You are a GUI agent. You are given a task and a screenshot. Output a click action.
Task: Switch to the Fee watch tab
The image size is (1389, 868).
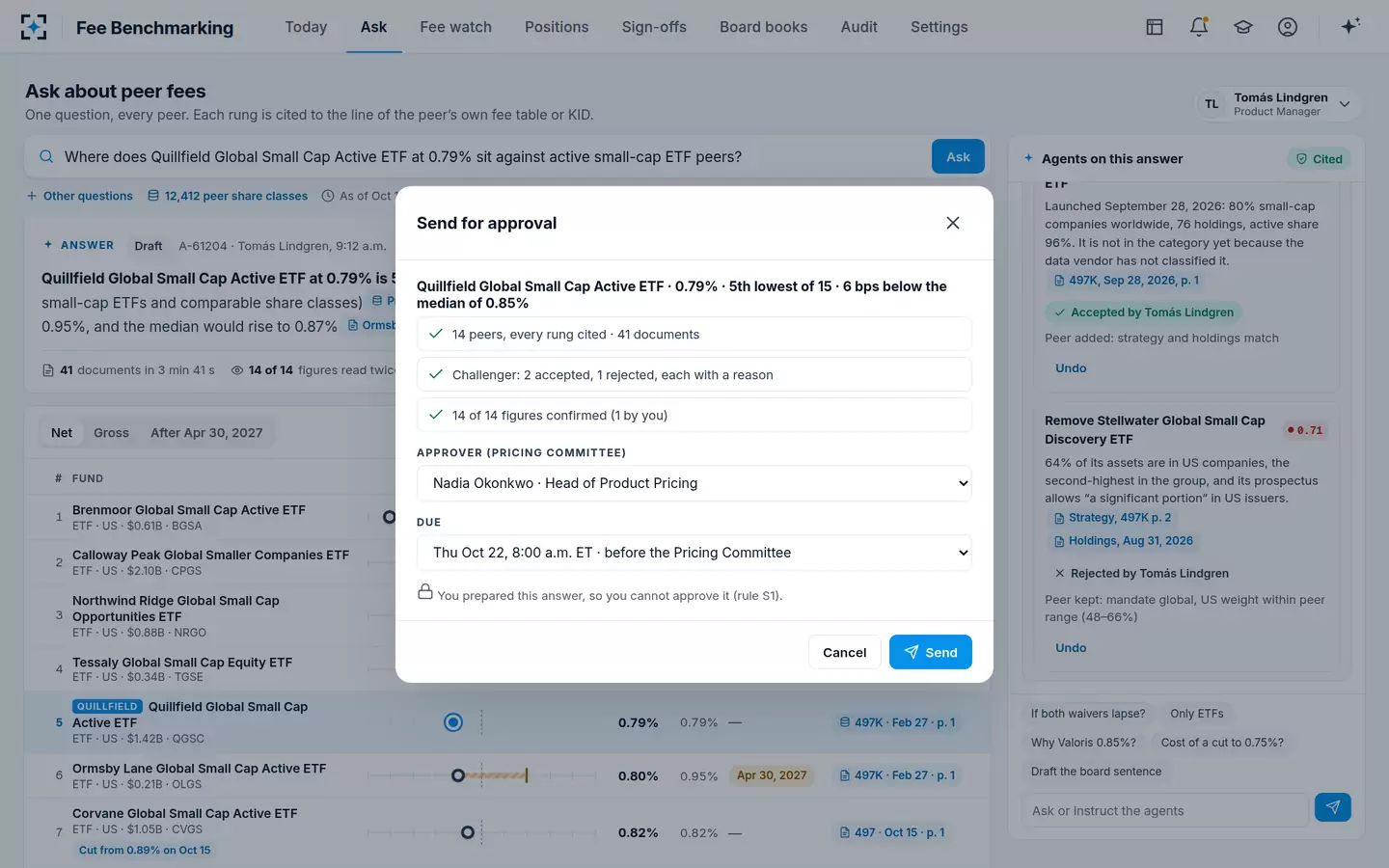(455, 27)
